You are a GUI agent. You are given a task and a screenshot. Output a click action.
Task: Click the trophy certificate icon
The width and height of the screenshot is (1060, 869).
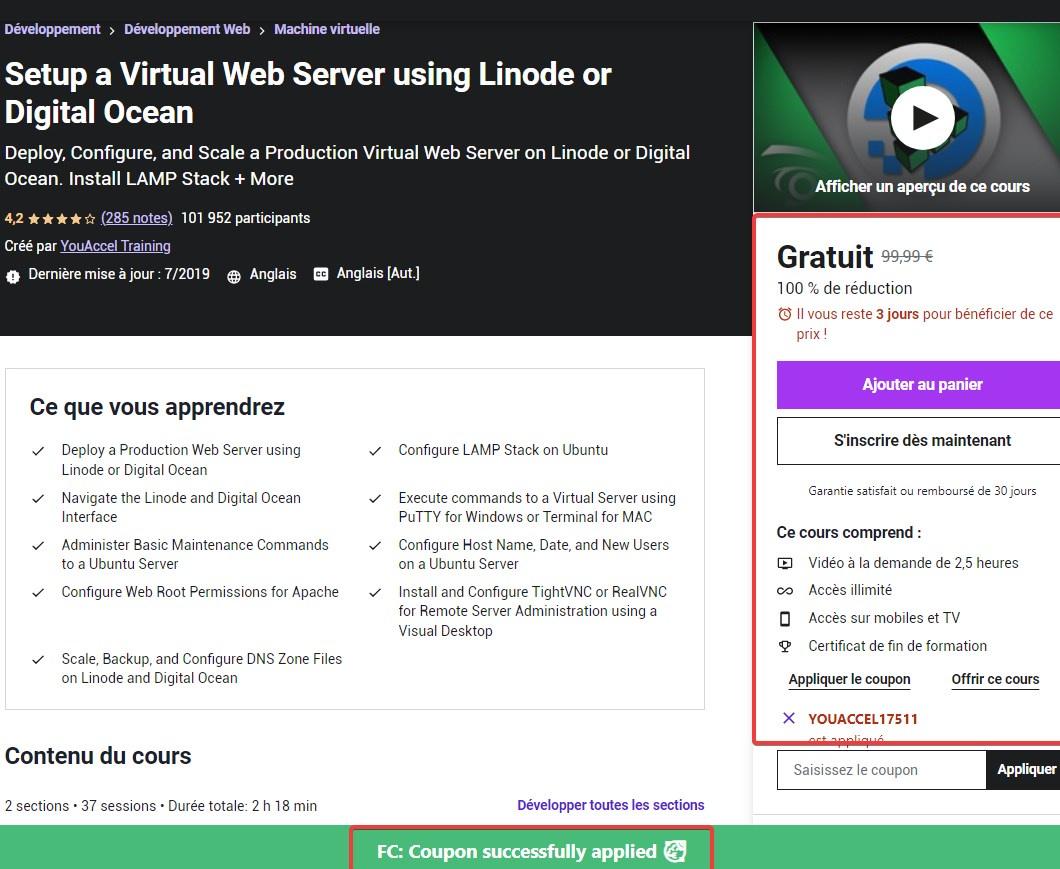coord(785,646)
